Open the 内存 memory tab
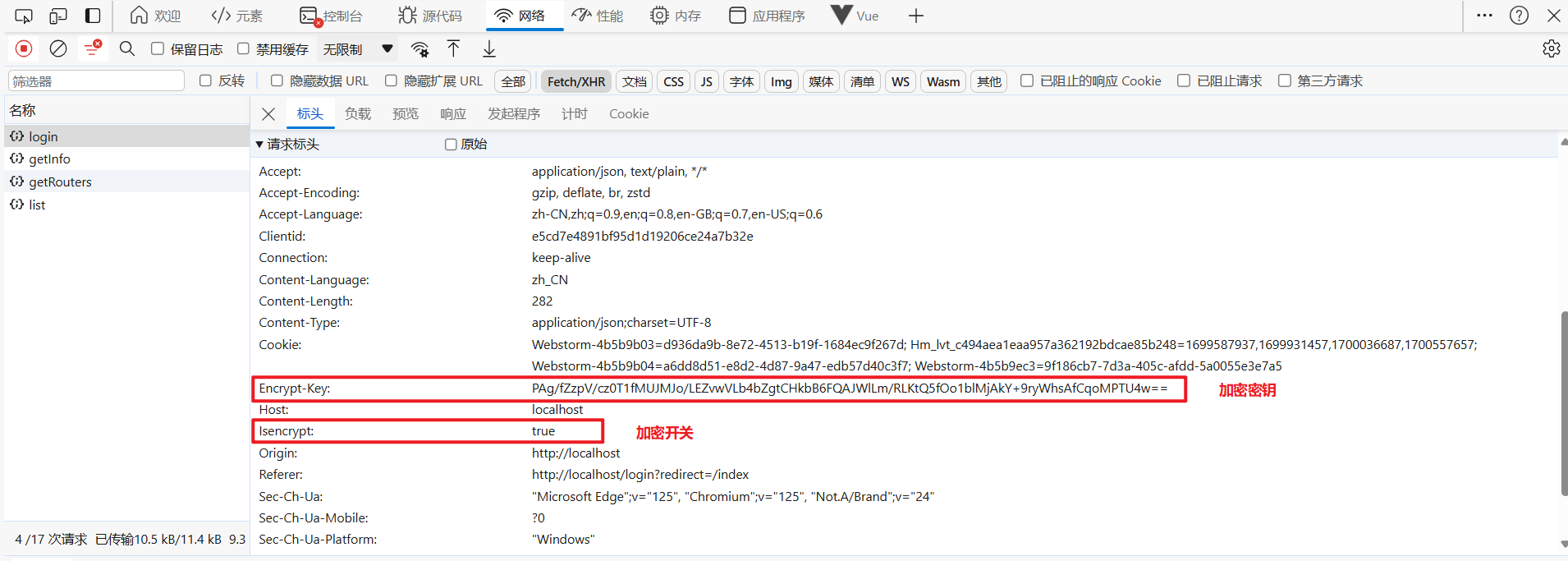 point(676,16)
